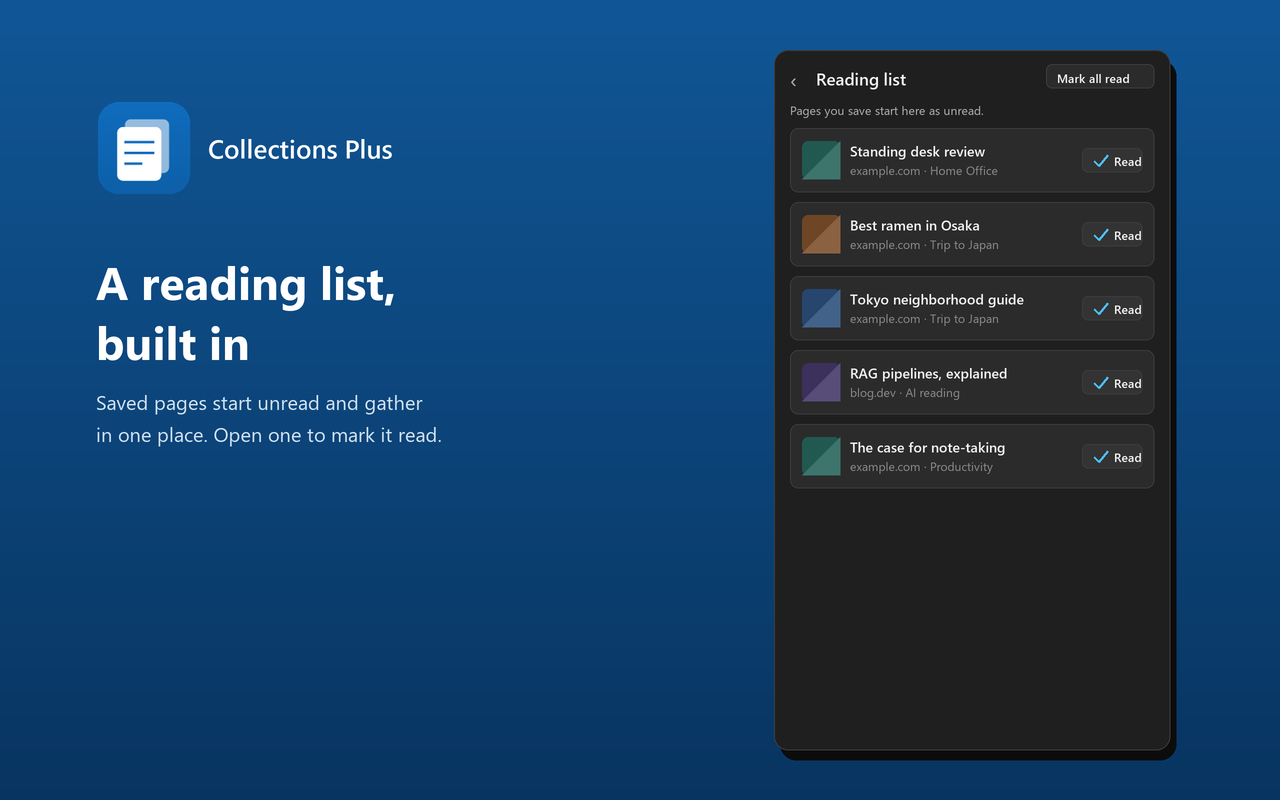Toggle Read status for RAG pipelines, explained
Image resolution: width=1280 pixels, height=800 pixels.
tap(1112, 383)
